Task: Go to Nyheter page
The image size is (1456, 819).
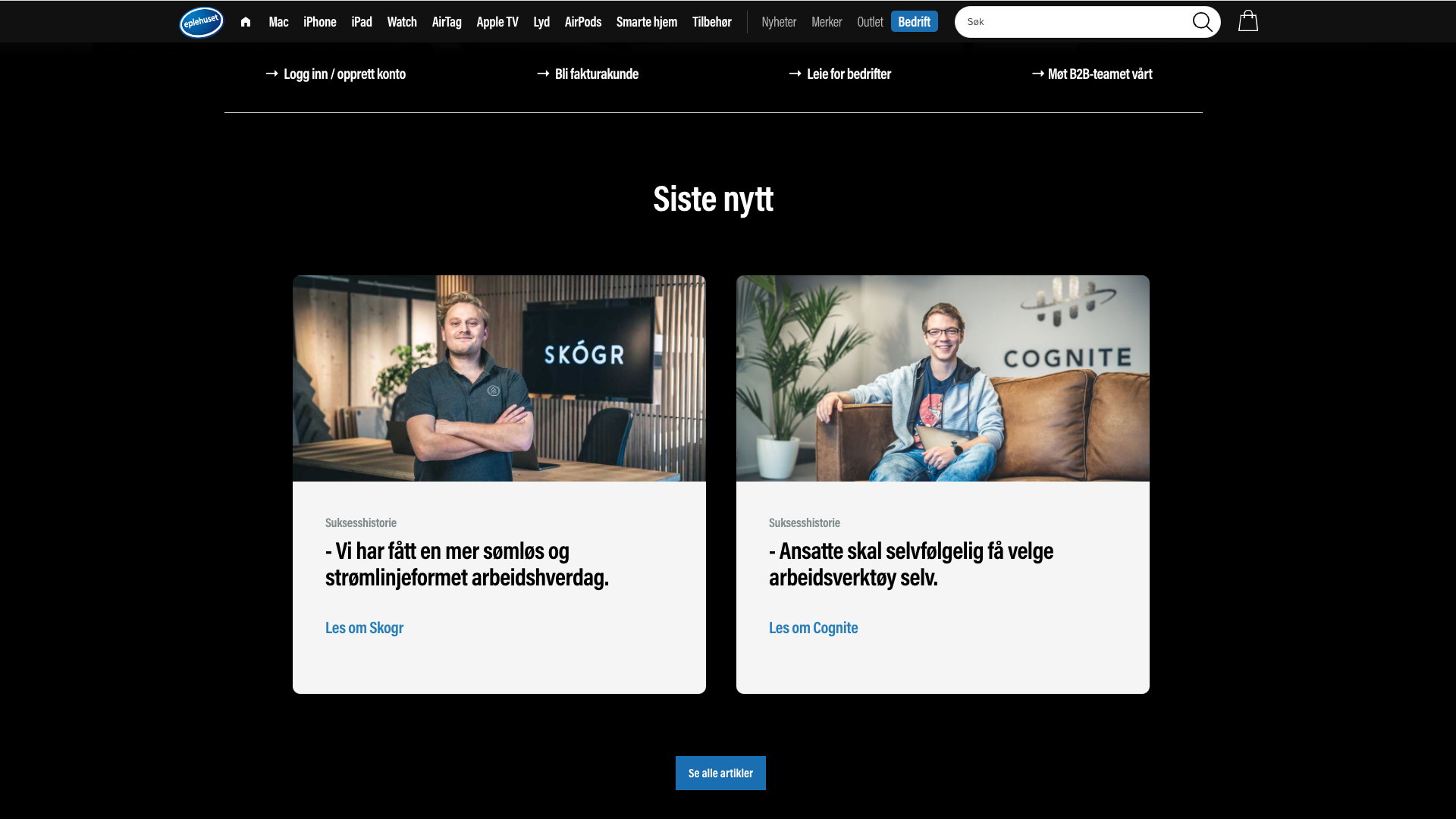Action: pos(779,22)
